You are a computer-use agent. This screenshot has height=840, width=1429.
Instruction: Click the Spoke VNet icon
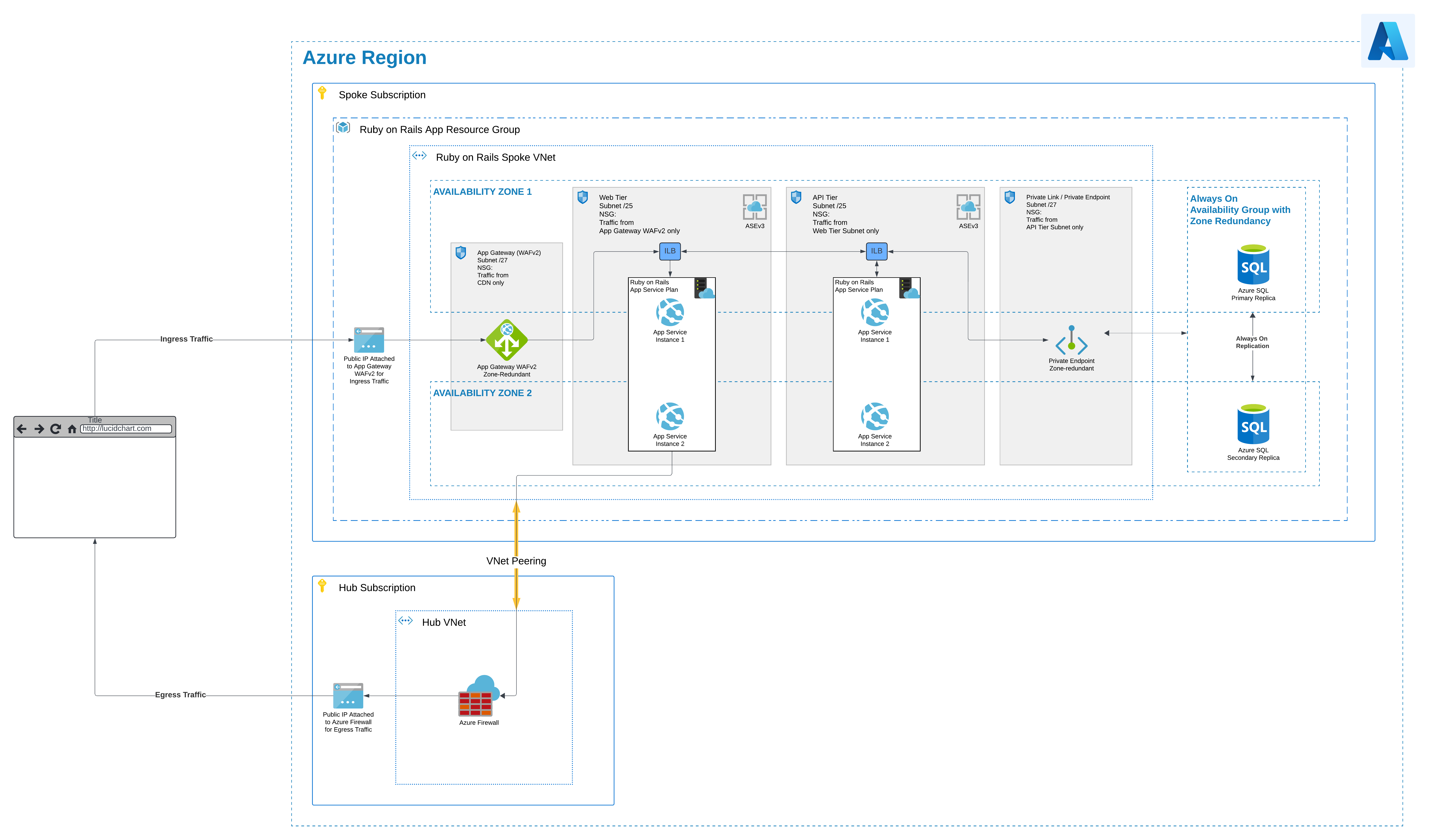(419, 155)
